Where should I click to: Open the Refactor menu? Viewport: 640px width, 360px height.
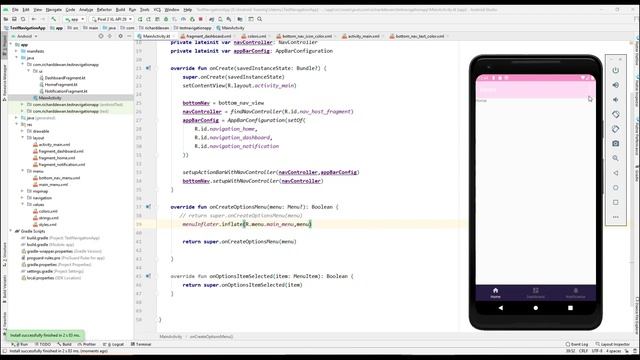pos(104,9)
